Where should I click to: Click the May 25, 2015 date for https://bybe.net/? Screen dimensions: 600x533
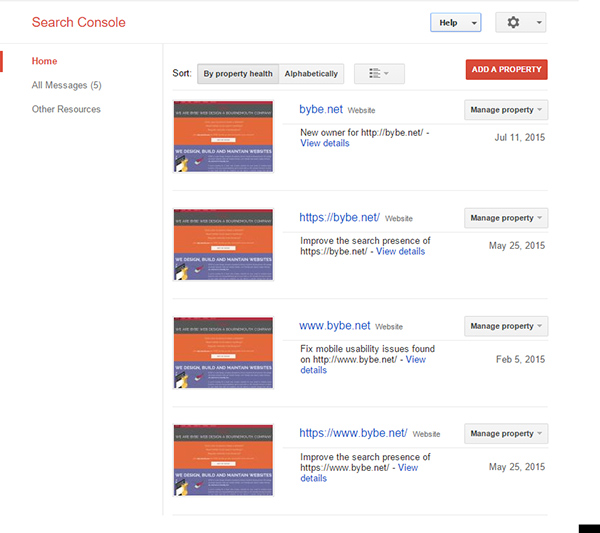[517, 246]
